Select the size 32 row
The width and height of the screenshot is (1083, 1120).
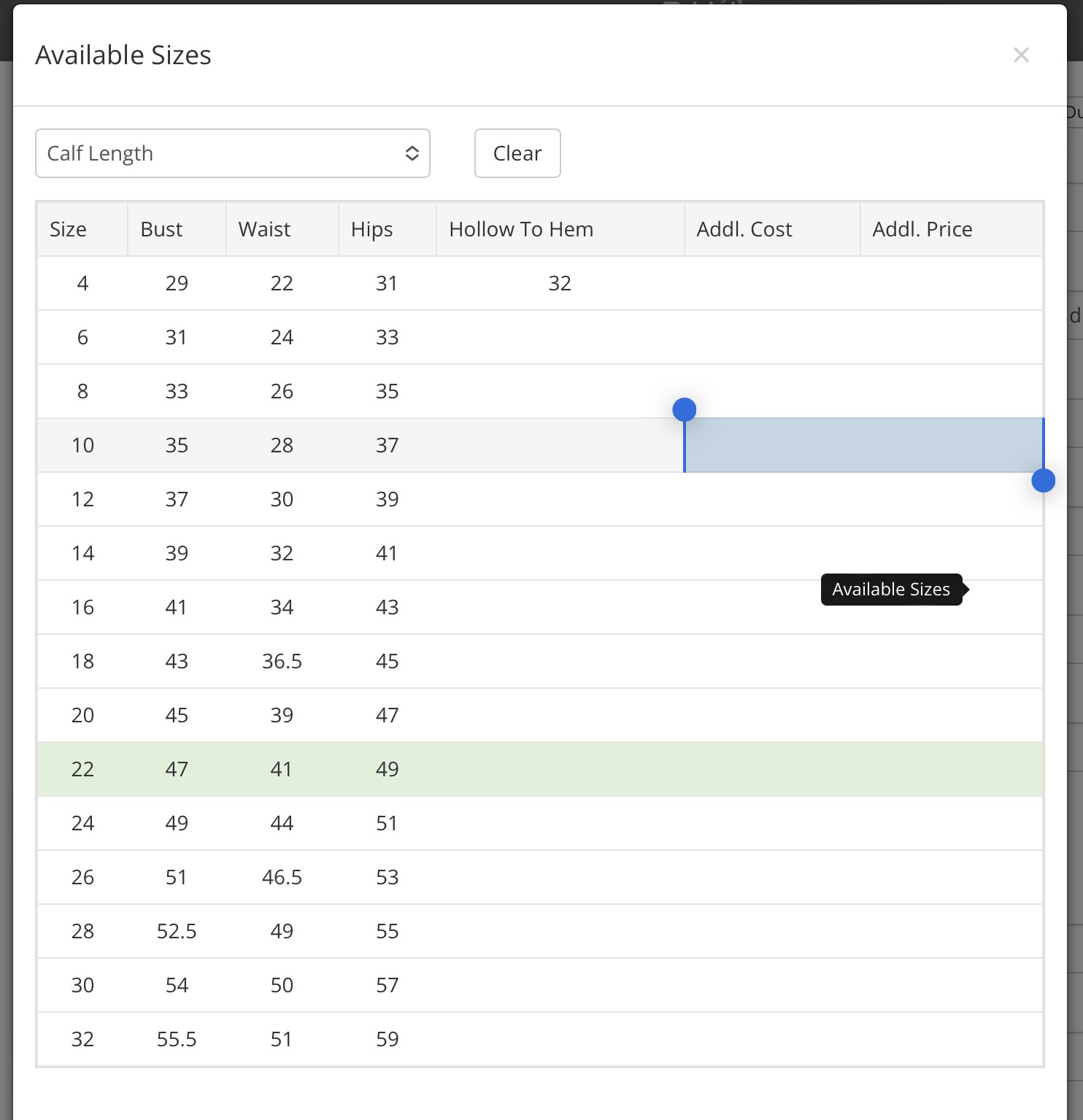tap(540, 1039)
